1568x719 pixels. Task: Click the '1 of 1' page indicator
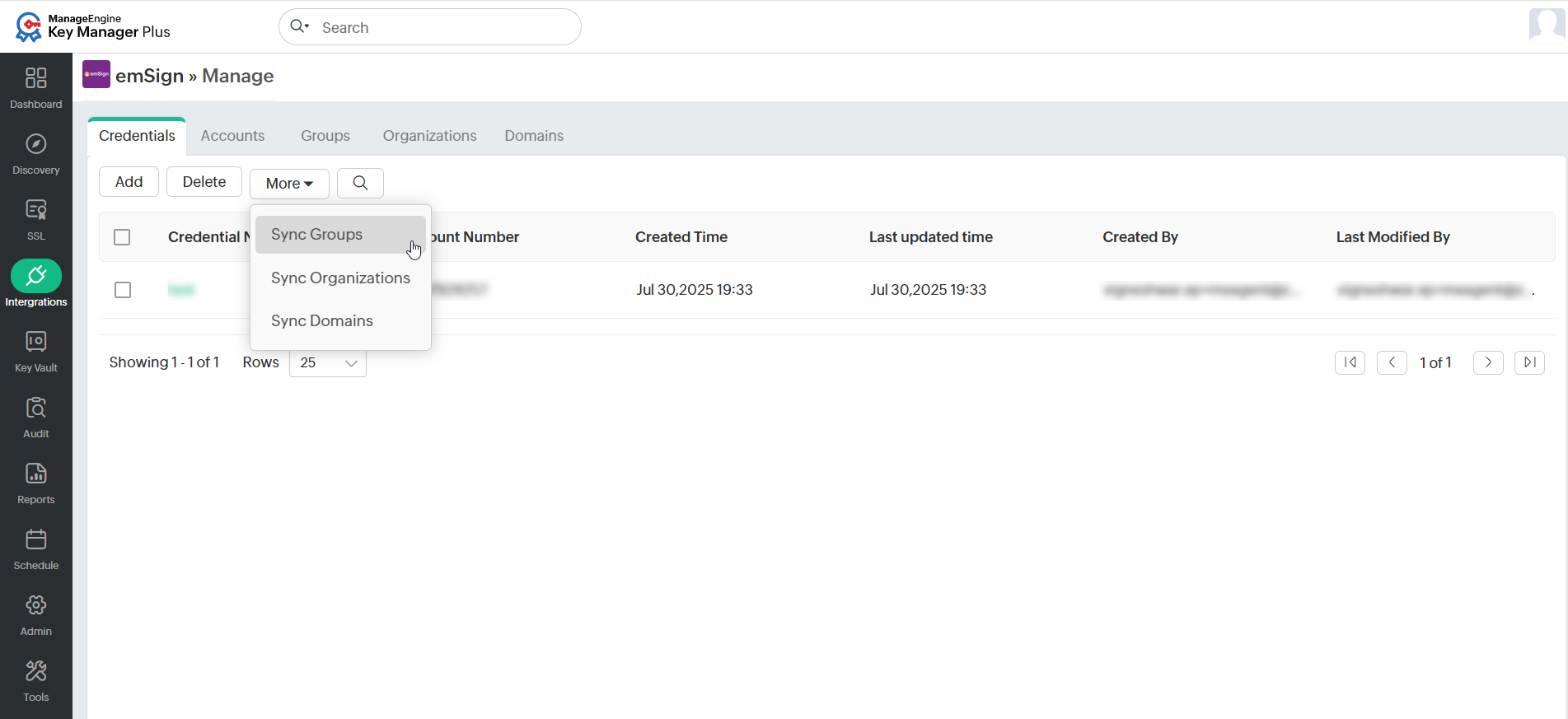1435,363
